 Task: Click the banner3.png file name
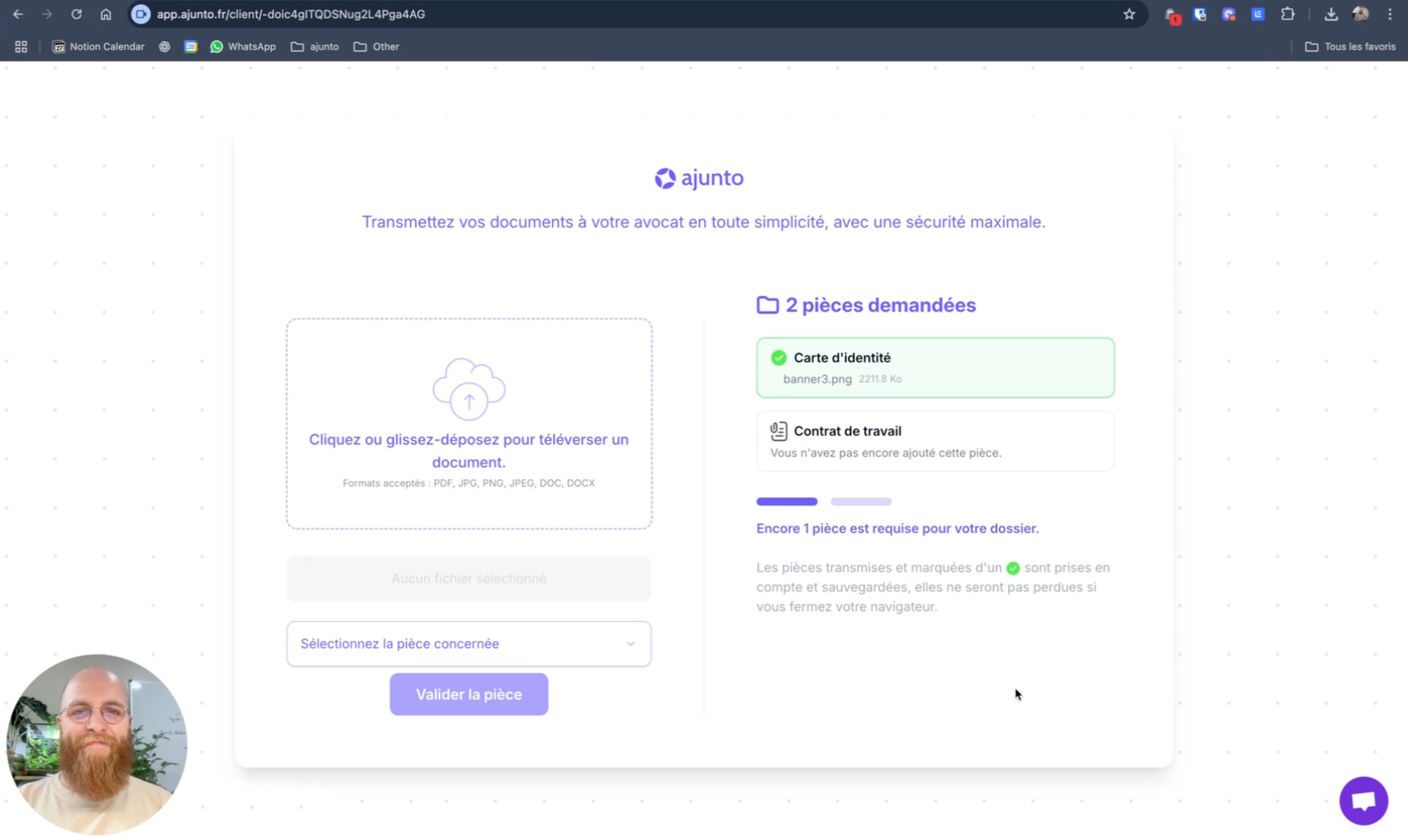coord(817,379)
